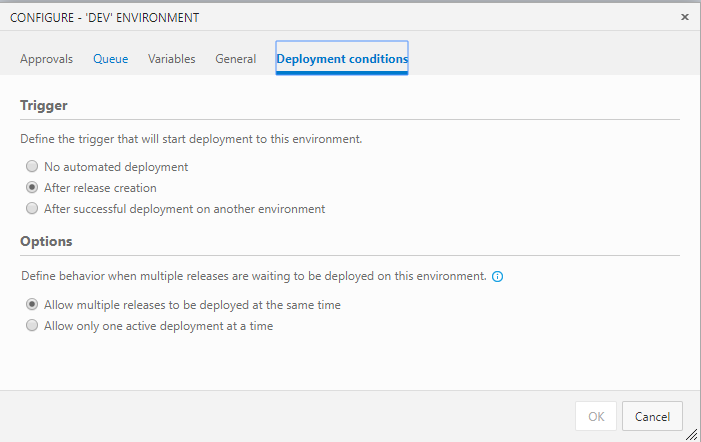Select After successful deployment on another environment
Viewport: 701px width, 442px height.
(33, 209)
